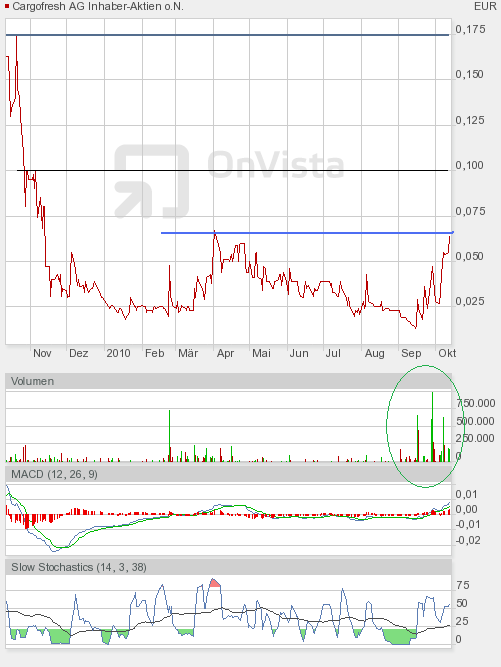
Task: Click the MACD -0,01 axis label
Action: click(468, 524)
